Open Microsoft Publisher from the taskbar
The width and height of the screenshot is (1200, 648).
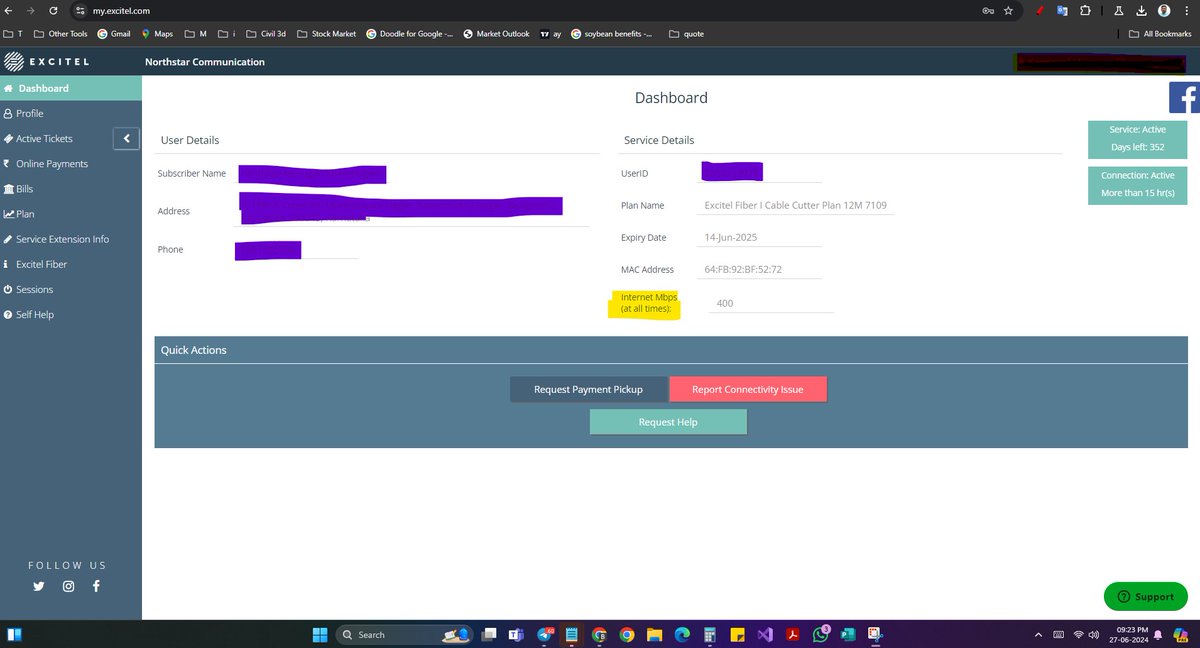click(848, 634)
